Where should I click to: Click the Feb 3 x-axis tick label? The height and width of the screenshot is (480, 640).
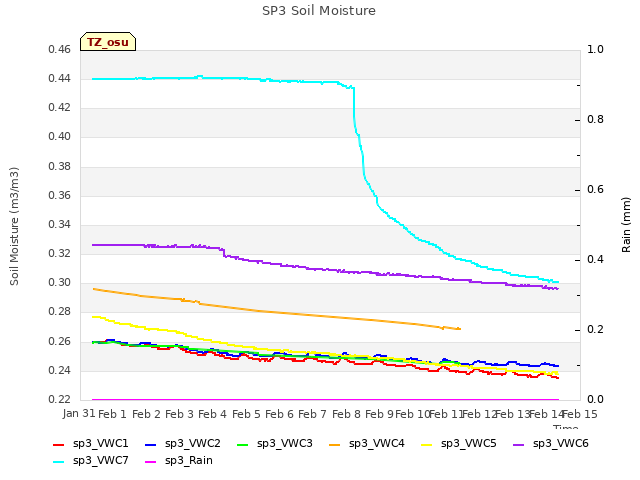click(x=179, y=414)
